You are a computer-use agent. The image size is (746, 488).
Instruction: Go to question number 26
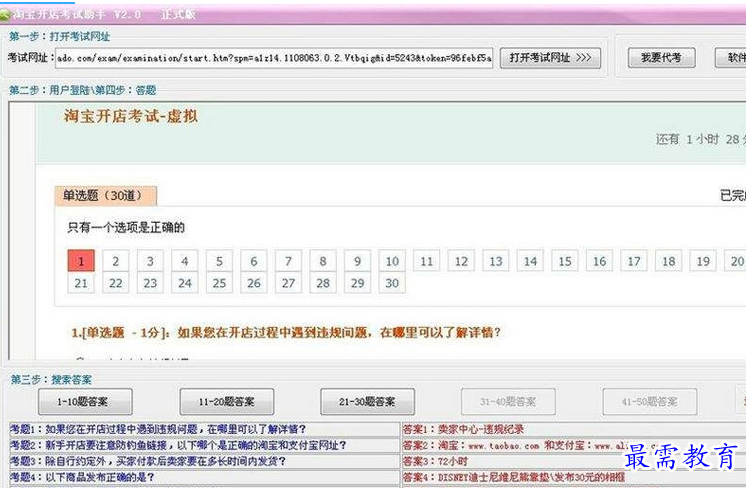[254, 283]
